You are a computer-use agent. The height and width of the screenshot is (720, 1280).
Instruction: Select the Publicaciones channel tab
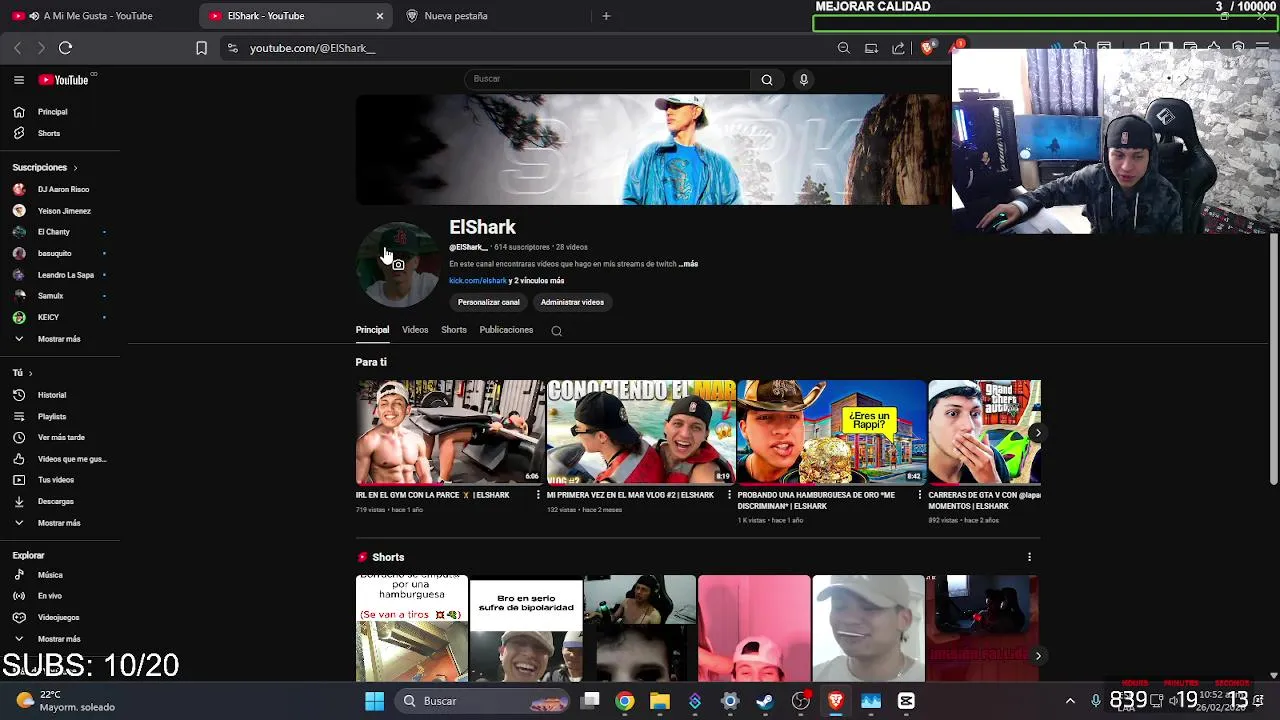click(x=506, y=330)
